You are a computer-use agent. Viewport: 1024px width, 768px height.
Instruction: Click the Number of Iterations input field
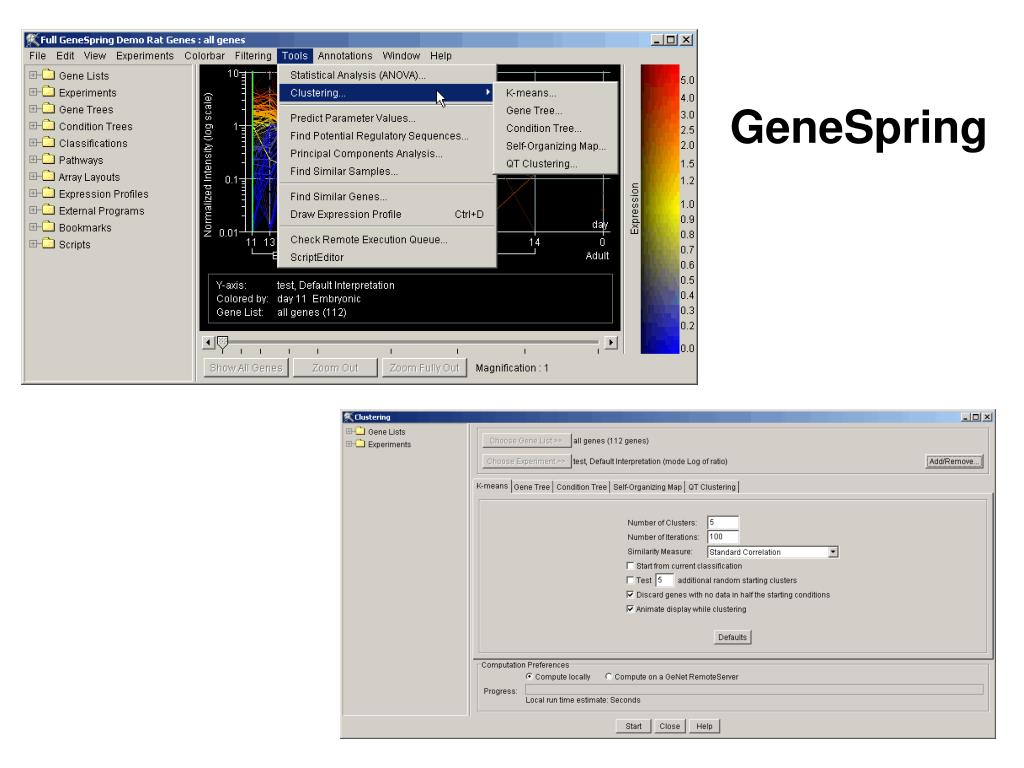coord(723,537)
